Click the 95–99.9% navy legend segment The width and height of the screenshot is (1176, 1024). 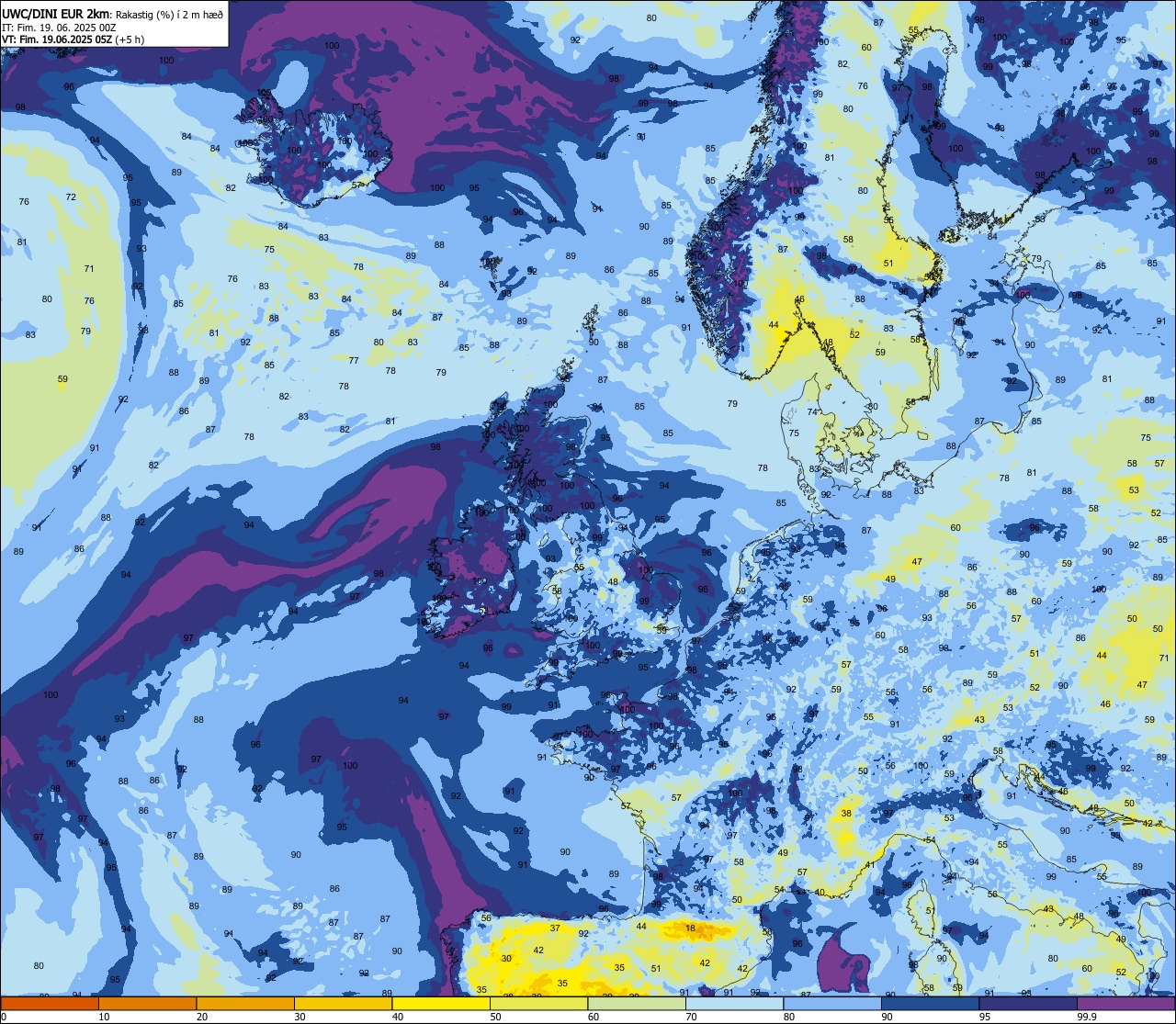(x=1027, y=1004)
